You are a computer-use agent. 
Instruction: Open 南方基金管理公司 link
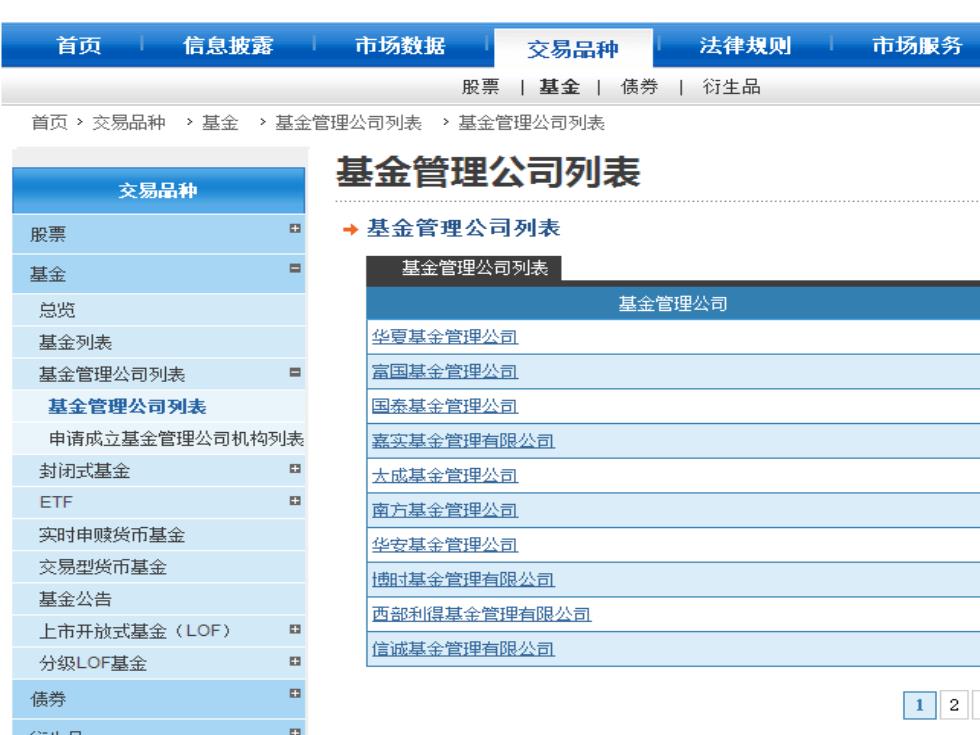coord(444,511)
